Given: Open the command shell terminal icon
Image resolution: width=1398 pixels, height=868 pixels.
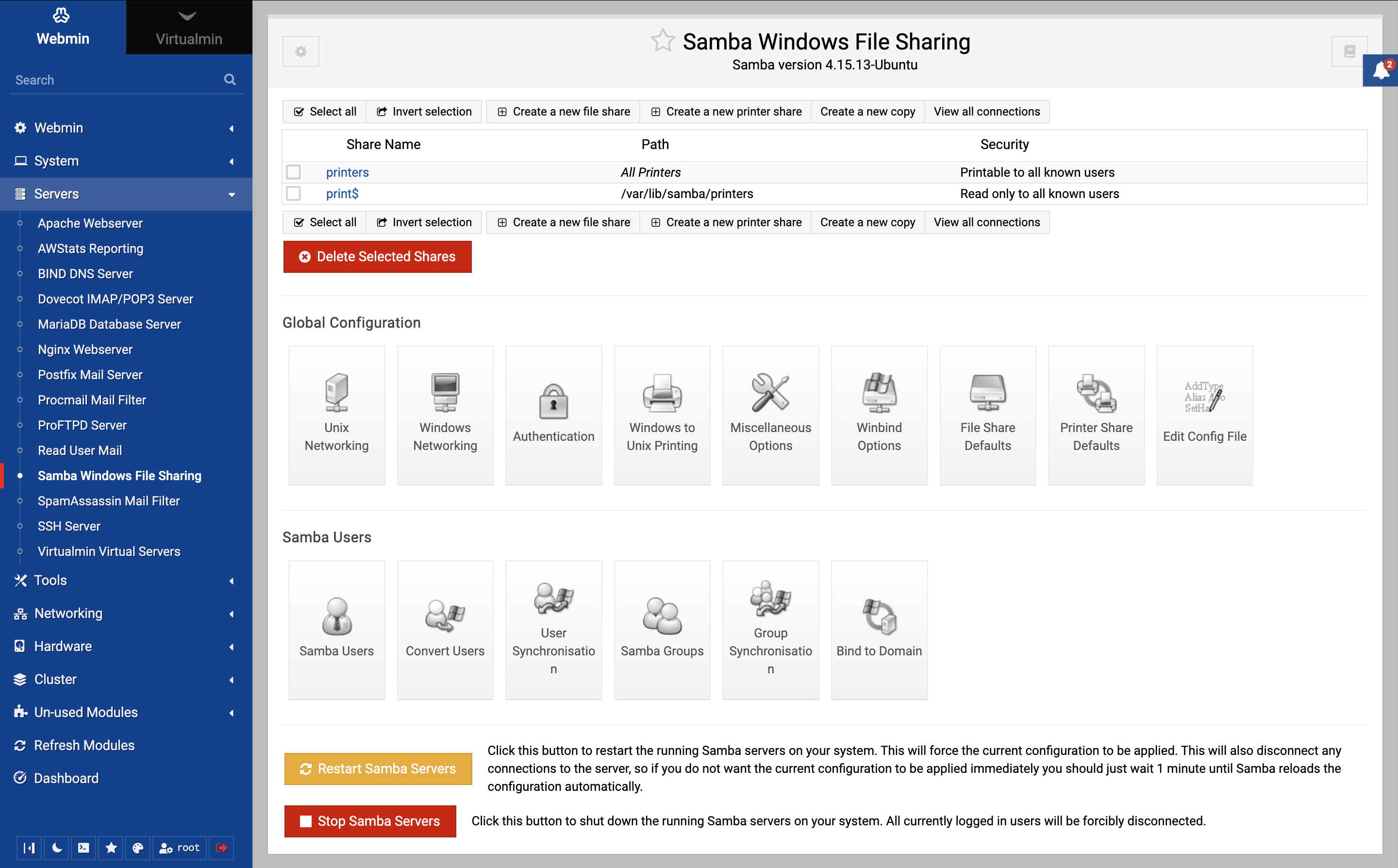Looking at the screenshot, I should (x=84, y=847).
